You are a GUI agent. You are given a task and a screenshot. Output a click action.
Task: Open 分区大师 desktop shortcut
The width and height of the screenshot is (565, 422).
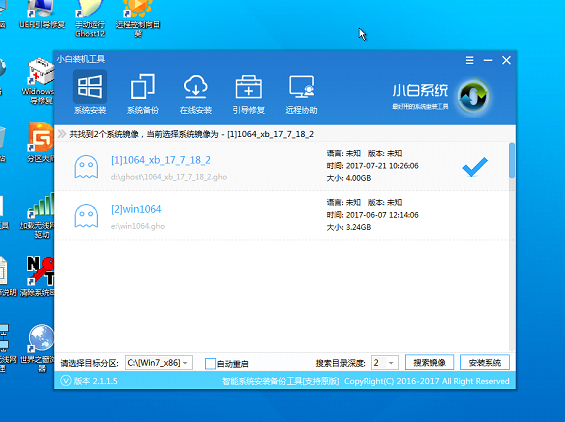point(40,142)
